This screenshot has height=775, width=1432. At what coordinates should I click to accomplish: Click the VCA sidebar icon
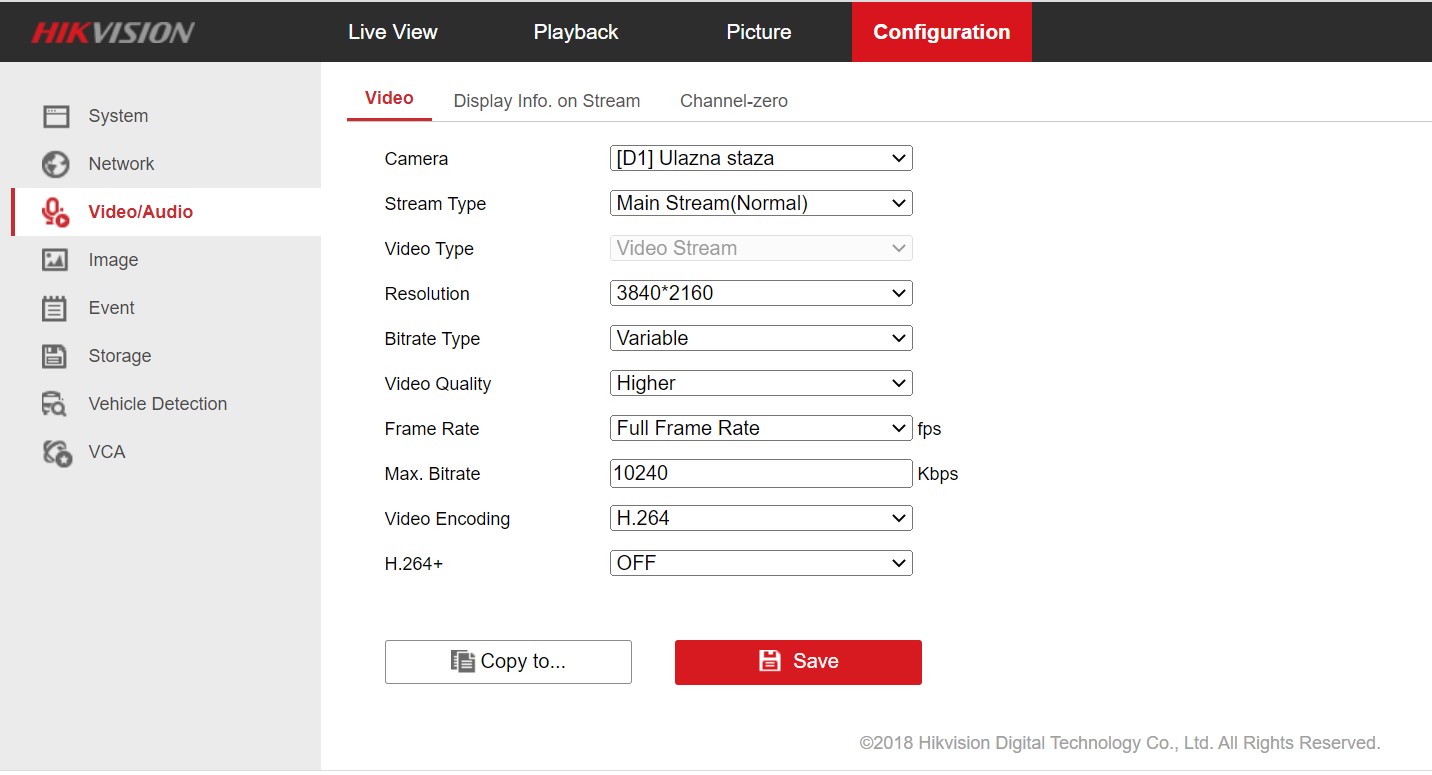57,453
